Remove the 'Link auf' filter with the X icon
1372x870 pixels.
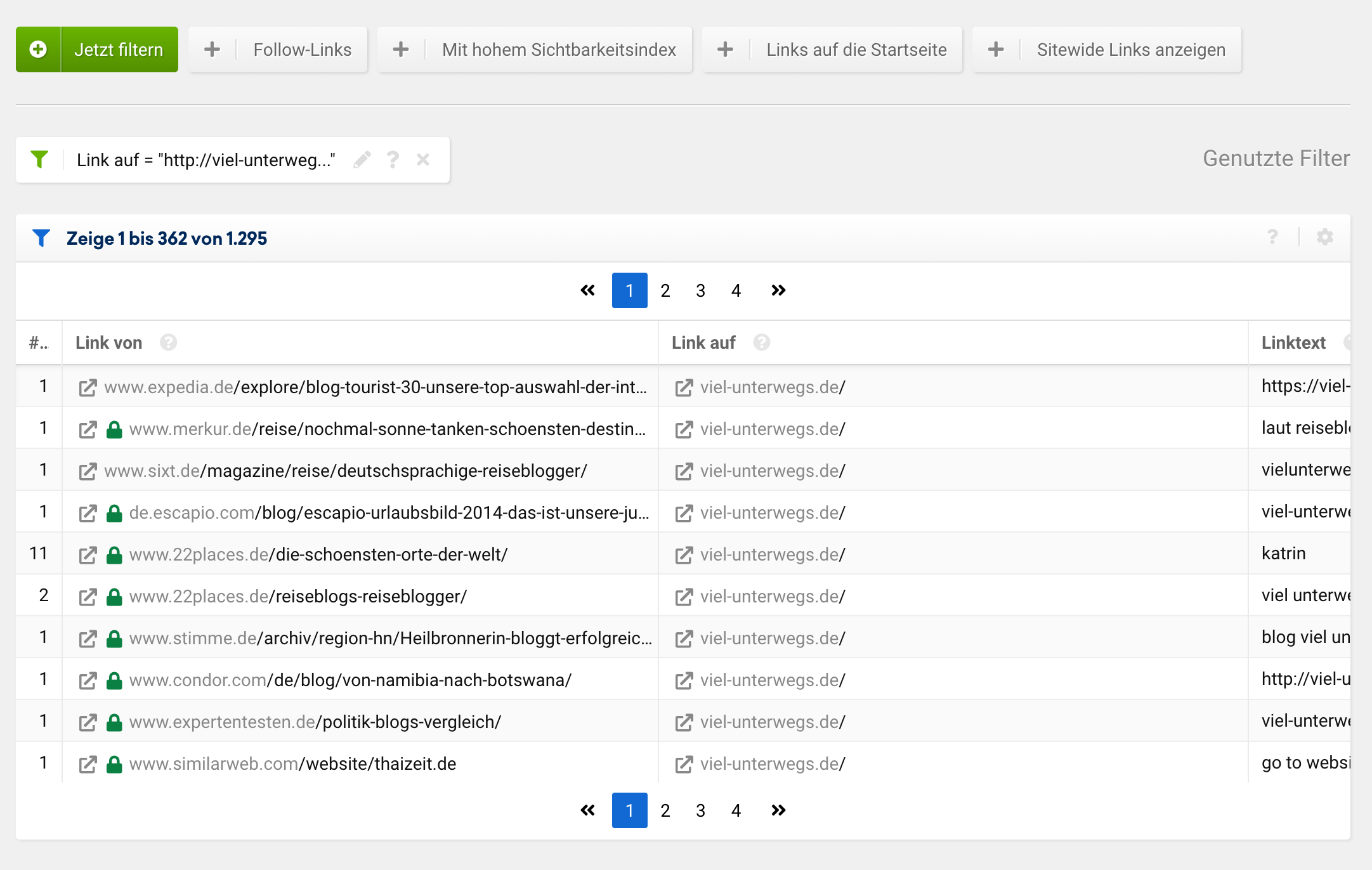[423, 160]
